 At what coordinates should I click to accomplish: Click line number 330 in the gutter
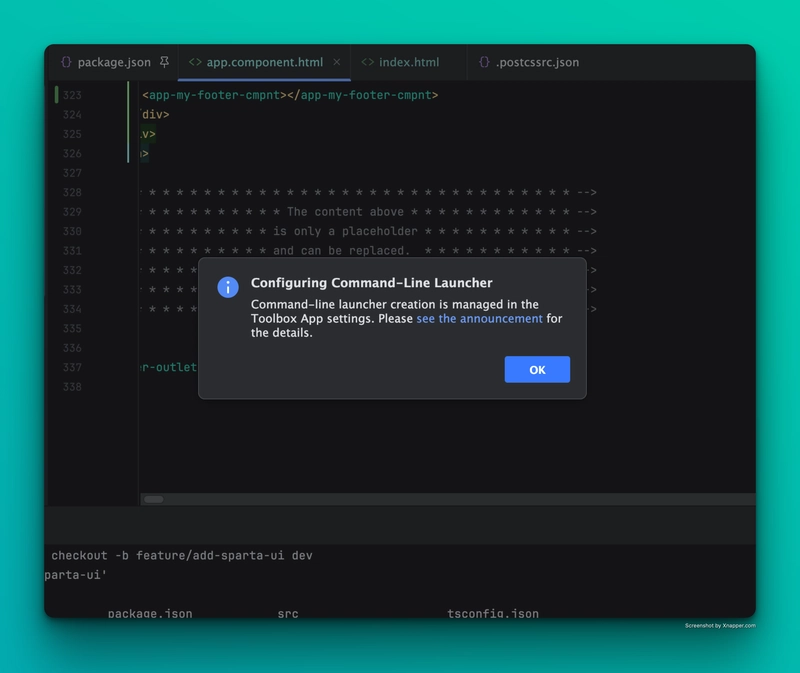click(x=72, y=231)
